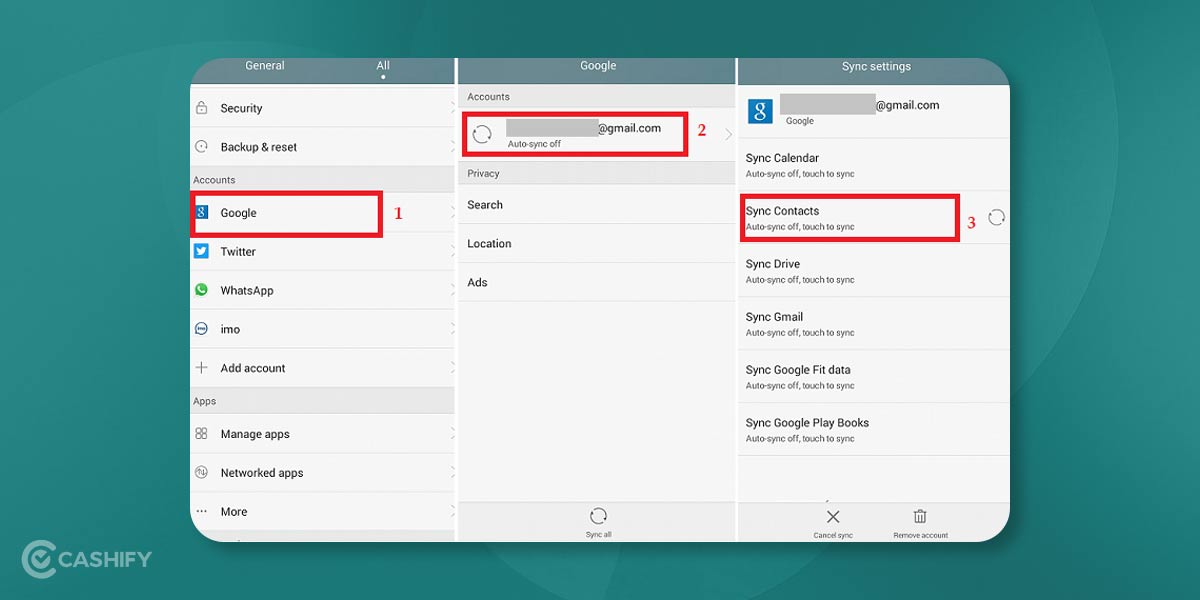Open the Backup & reset row

(322, 147)
